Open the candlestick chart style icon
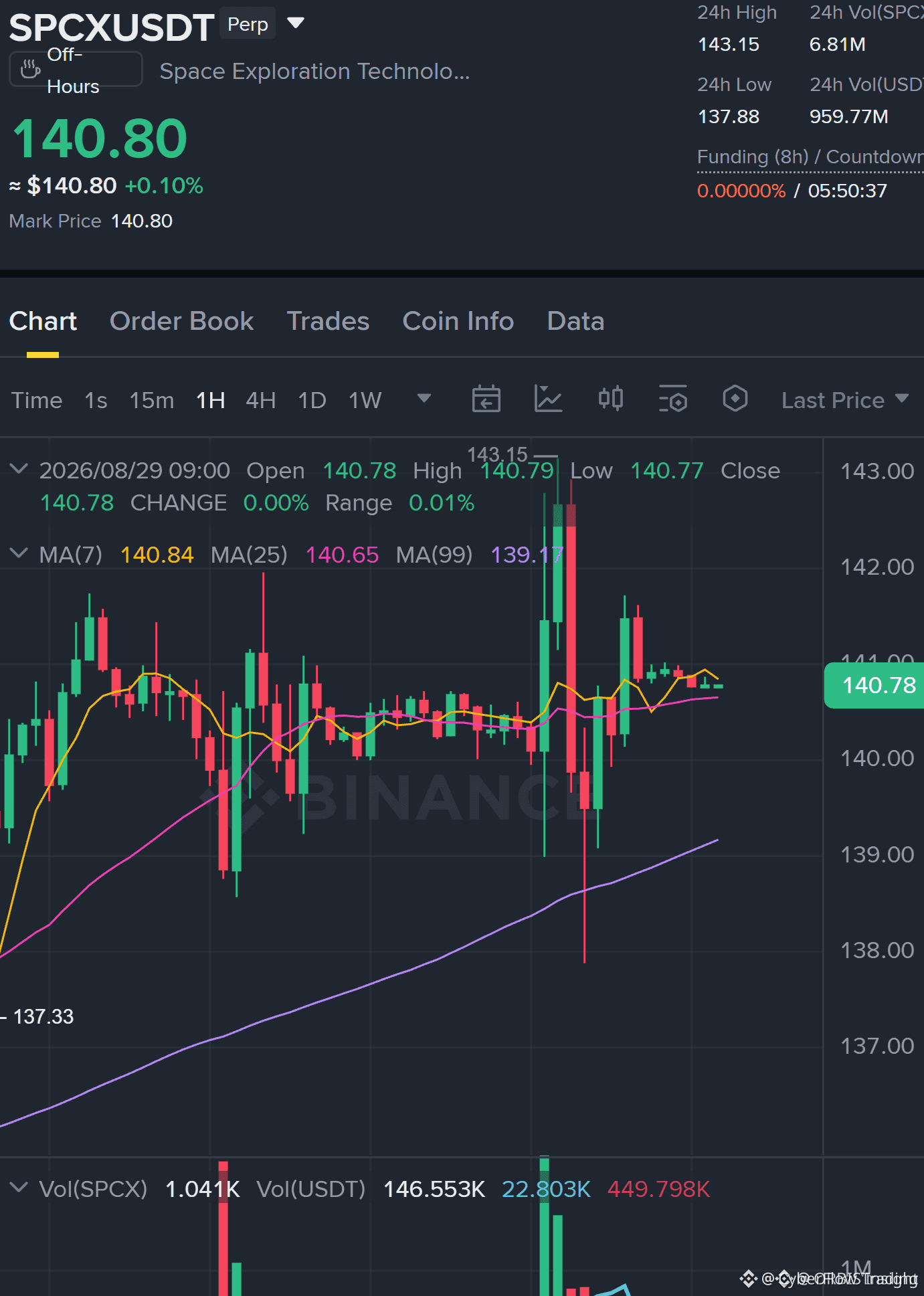924x1296 pixels. coord(611,399)
